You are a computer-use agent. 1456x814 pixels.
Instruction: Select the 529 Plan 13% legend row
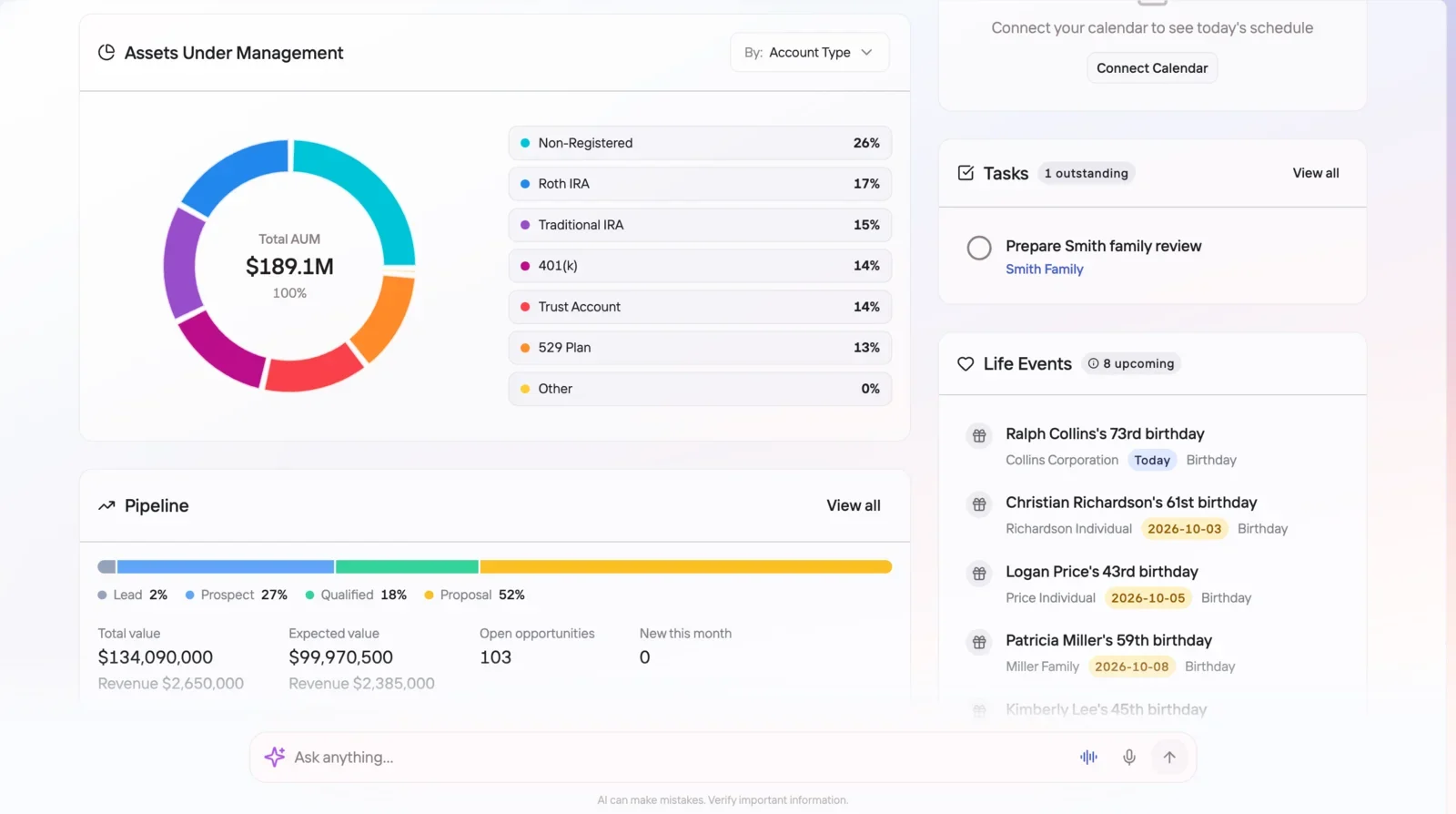[700, 348]
